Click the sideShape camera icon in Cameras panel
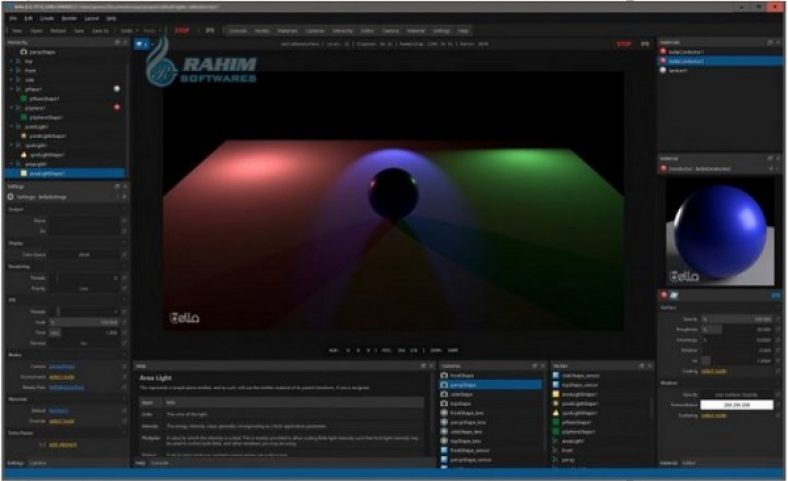The image size is (788, 481). (444, 394)
